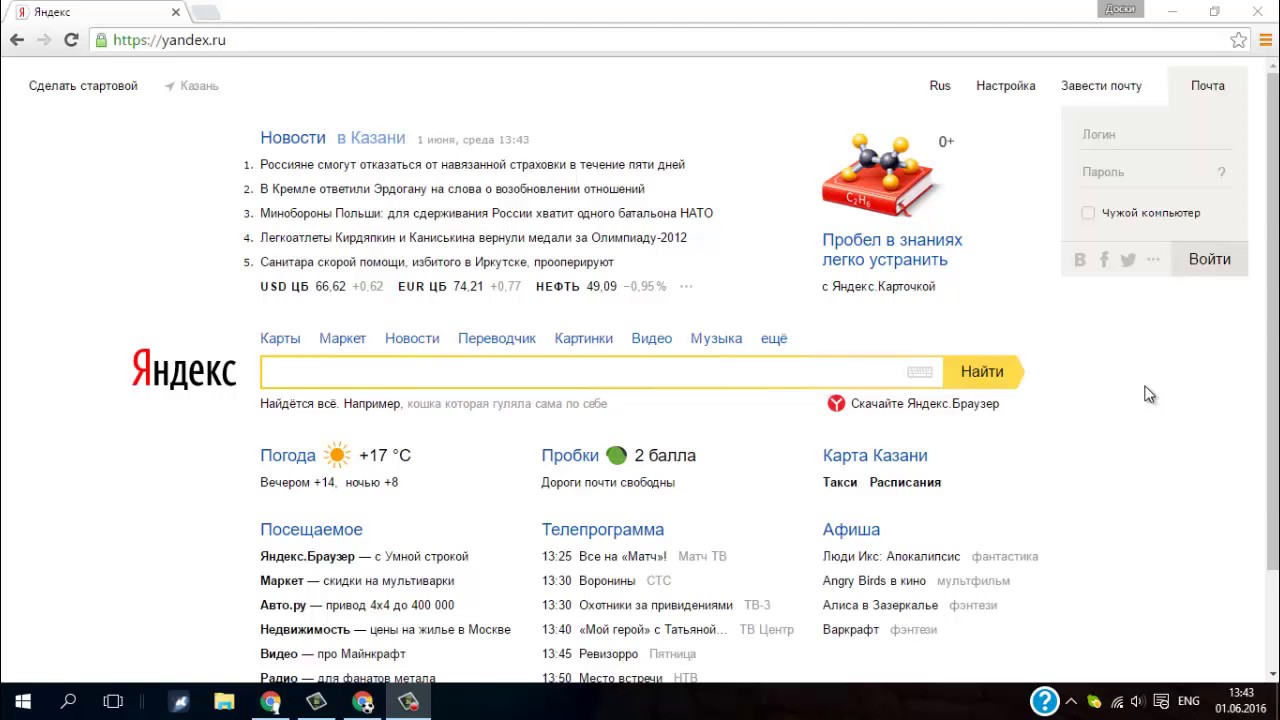Open the Chrome menu hamburger icon

point(1265,40)
